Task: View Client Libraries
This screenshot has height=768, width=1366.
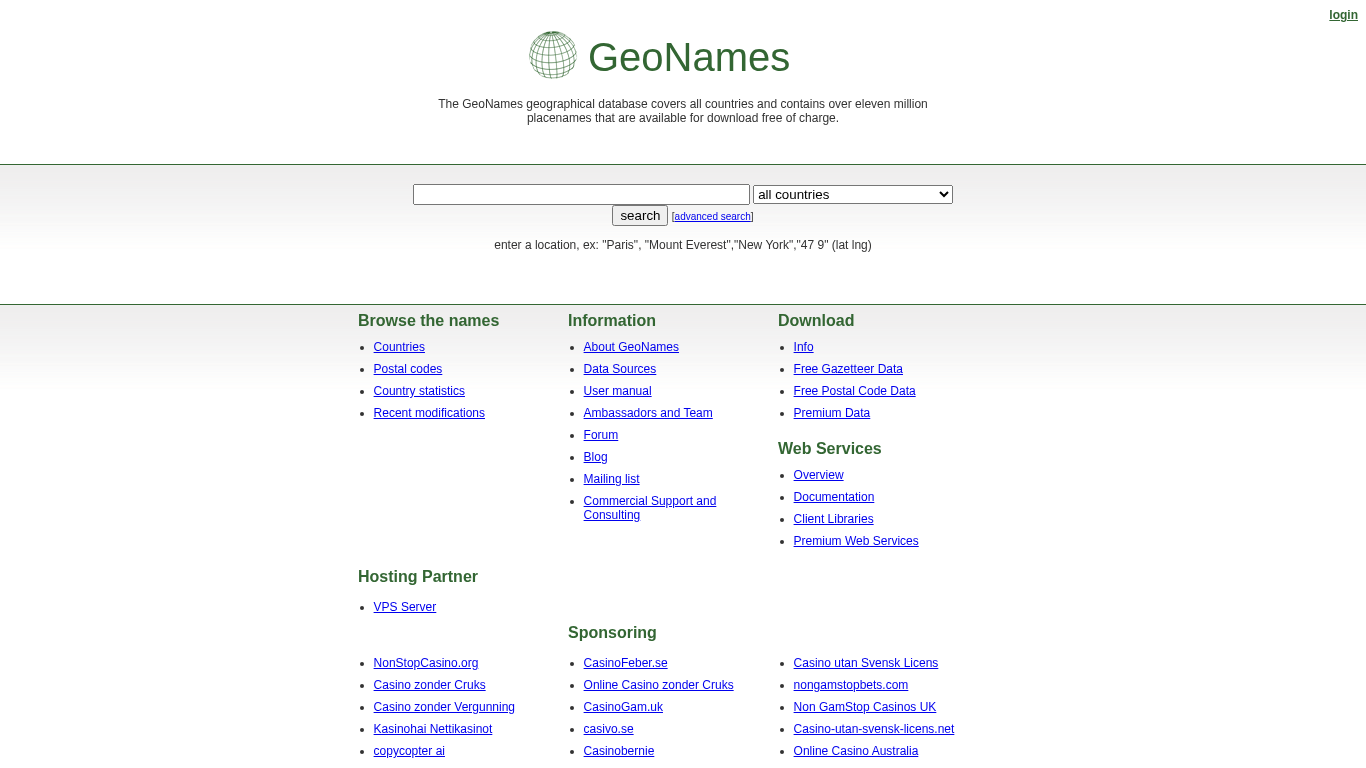Action: click(x=834, y=519)
